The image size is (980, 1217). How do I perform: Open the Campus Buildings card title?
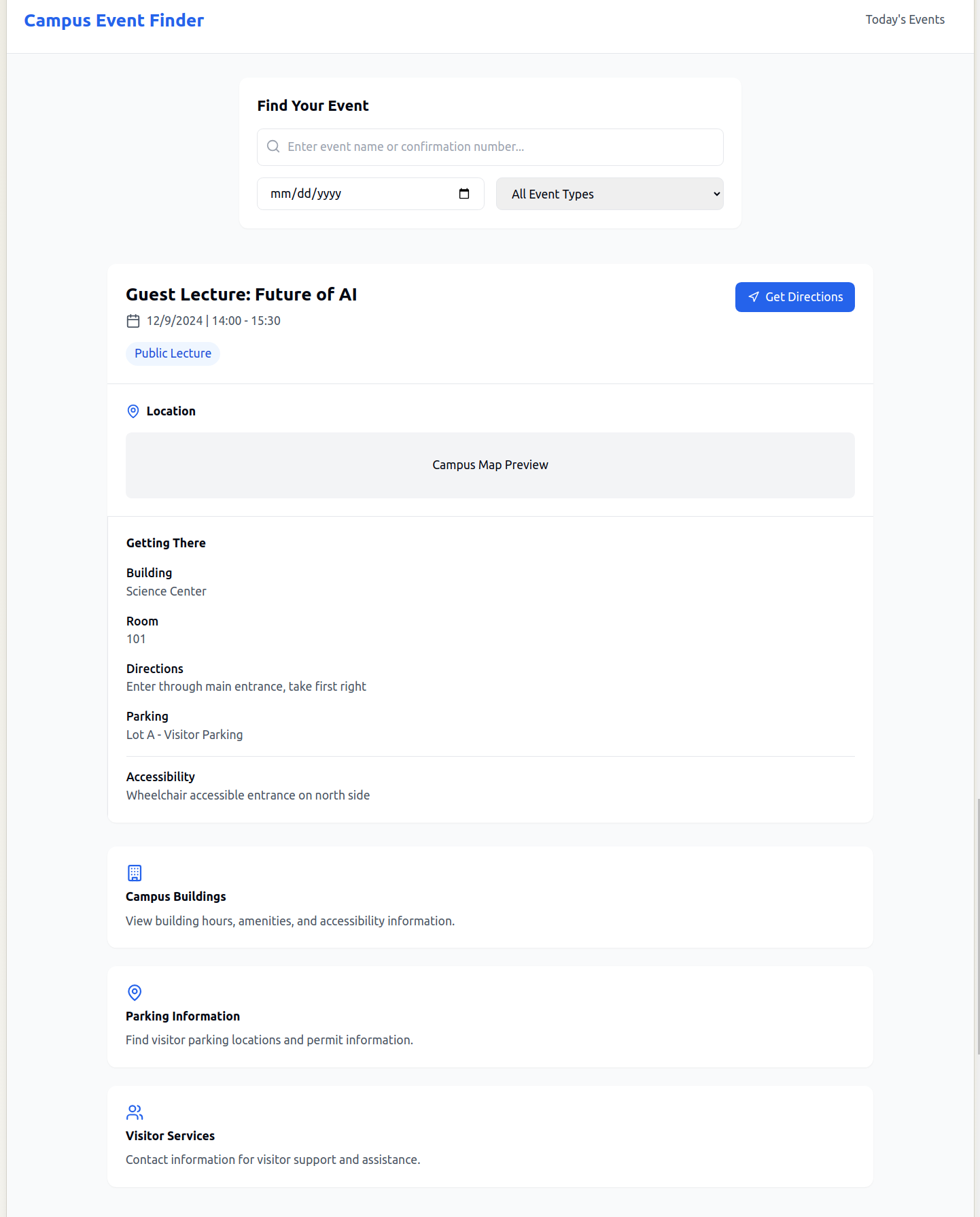[176, 897]
